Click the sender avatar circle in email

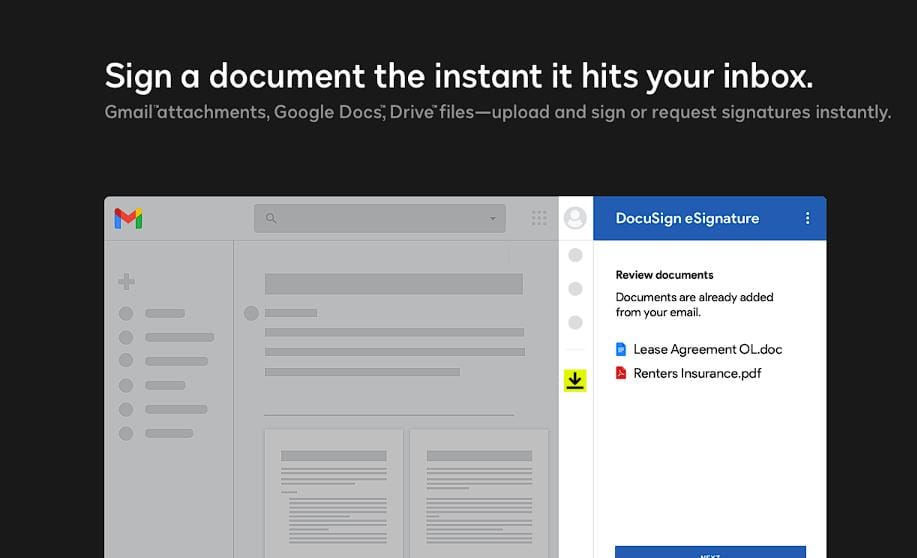(x=251, y=314)
